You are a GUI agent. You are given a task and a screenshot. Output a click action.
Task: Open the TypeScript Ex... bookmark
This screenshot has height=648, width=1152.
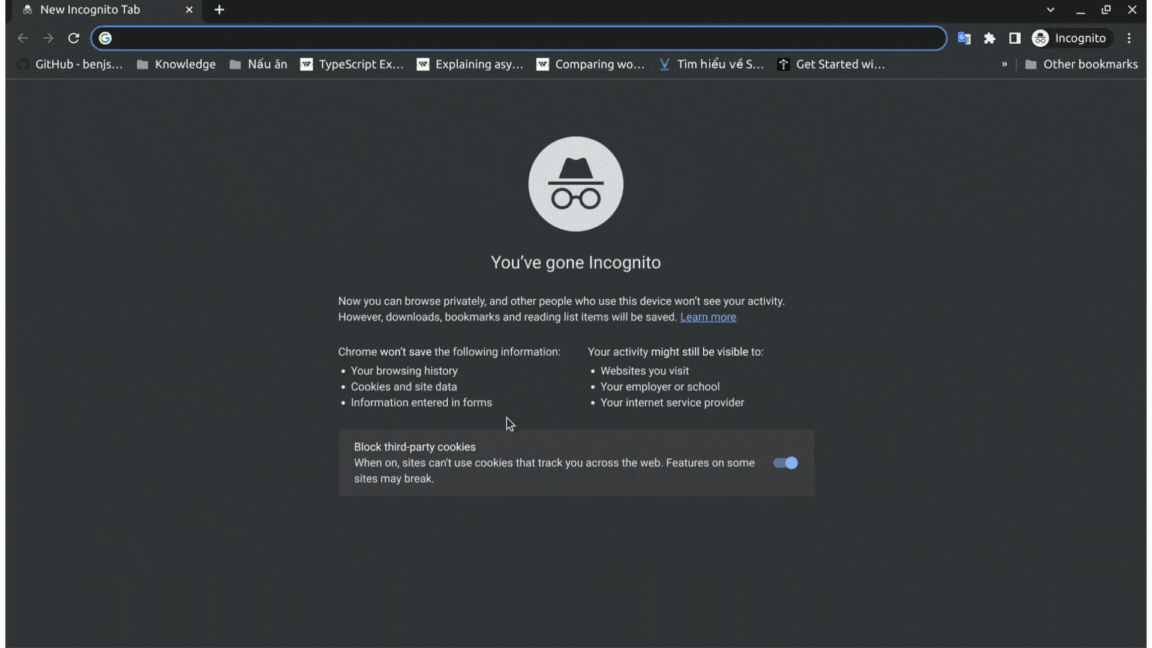(352, 65)
